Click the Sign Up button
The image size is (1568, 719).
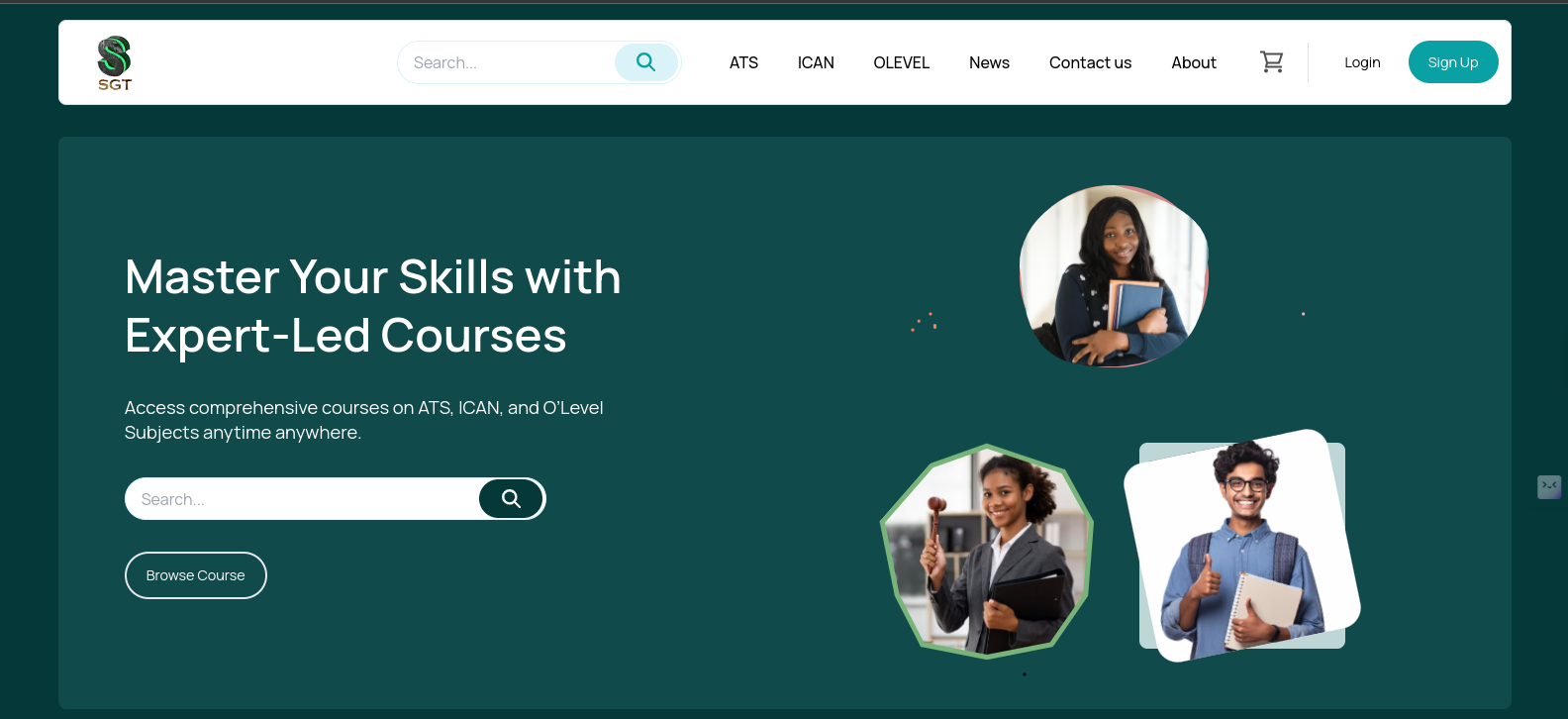(x=1453, y=62)
